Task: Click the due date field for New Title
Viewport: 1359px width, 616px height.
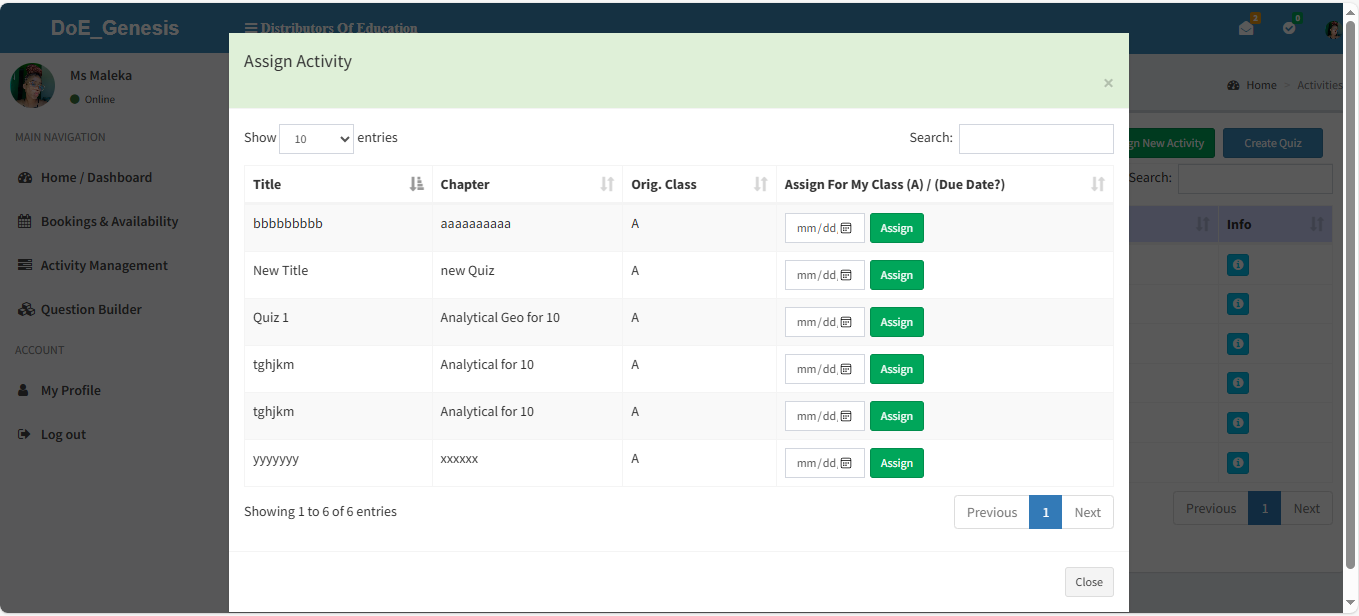Action: (815, 275)
